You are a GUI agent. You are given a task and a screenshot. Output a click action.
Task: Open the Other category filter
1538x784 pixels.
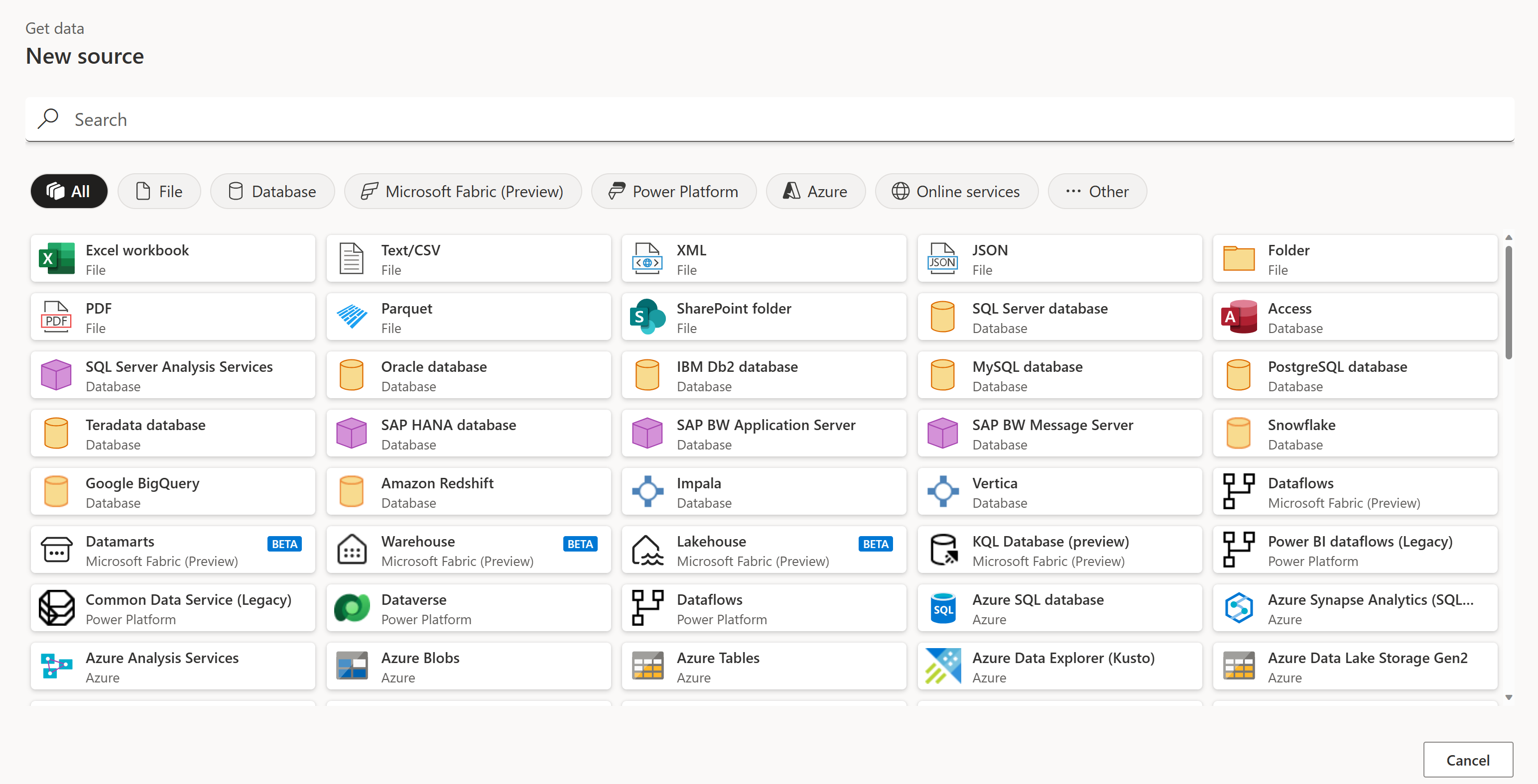1097,192
